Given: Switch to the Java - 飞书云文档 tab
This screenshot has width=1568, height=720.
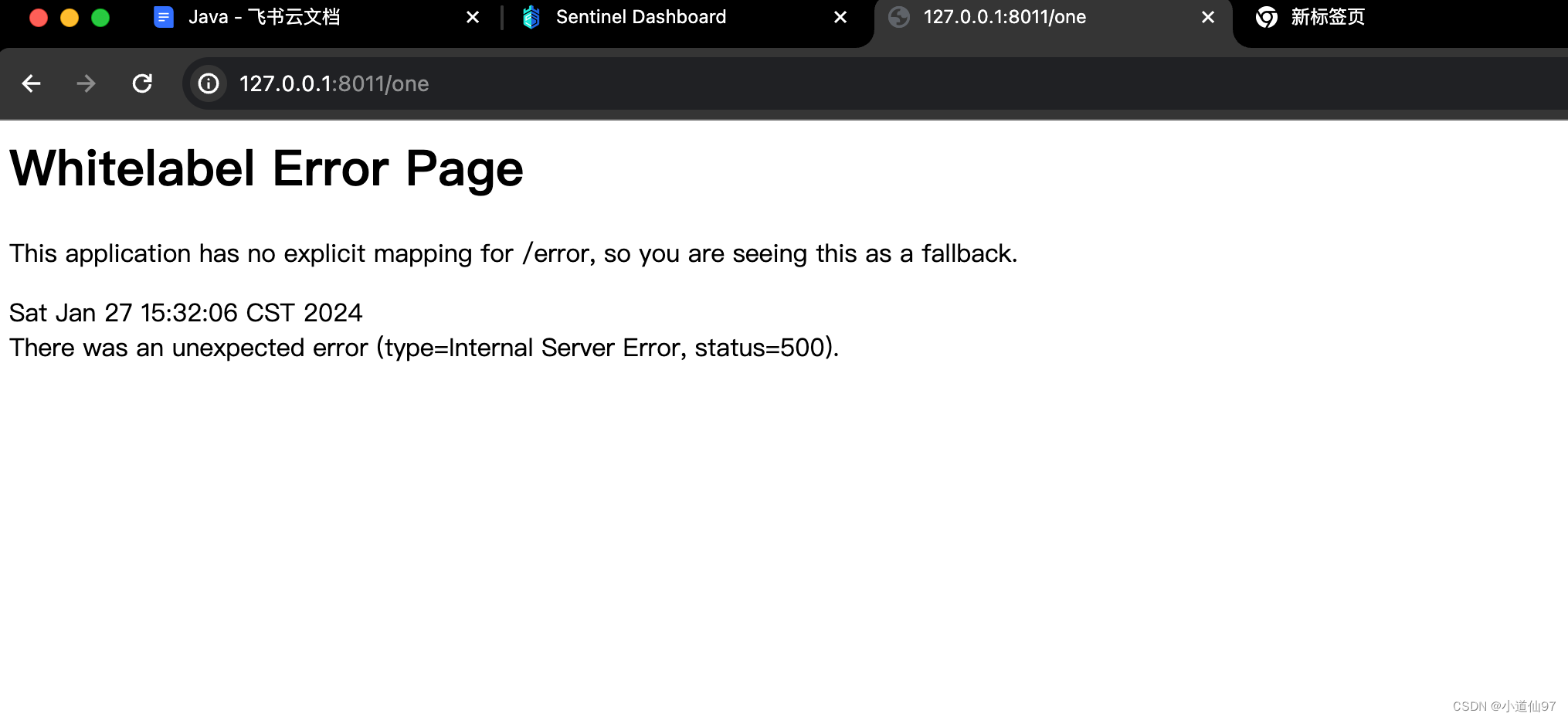Looking at the screenshot, I should click(x=317, y=17).
